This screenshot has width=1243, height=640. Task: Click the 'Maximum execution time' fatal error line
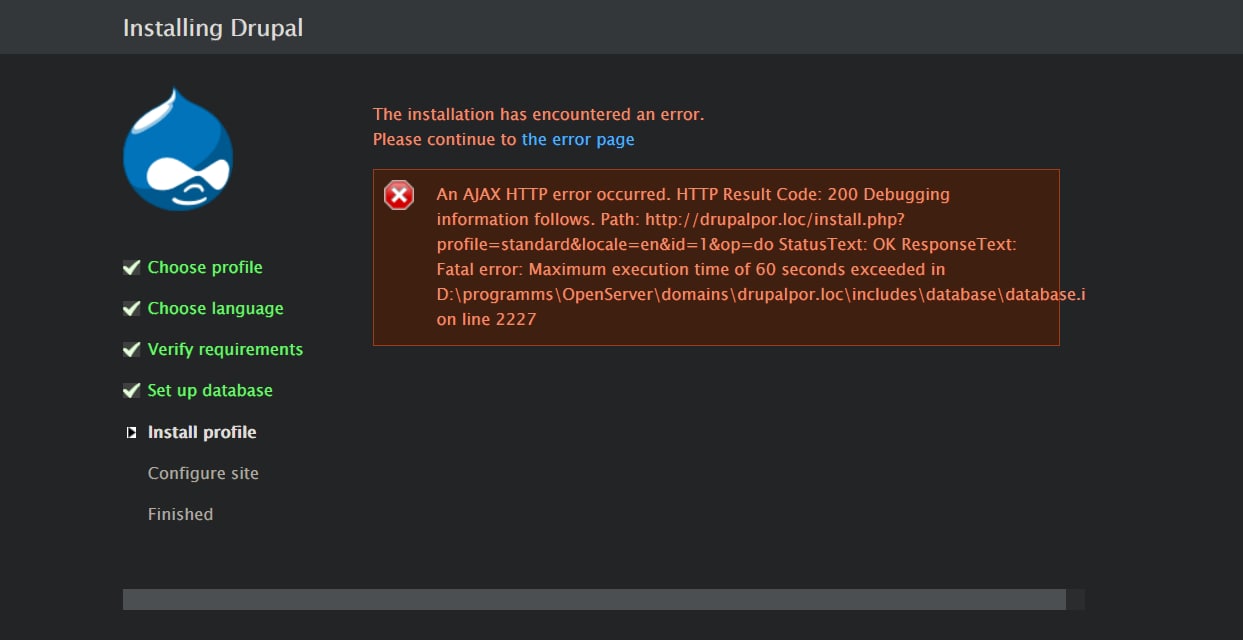(x=691, y=269)
